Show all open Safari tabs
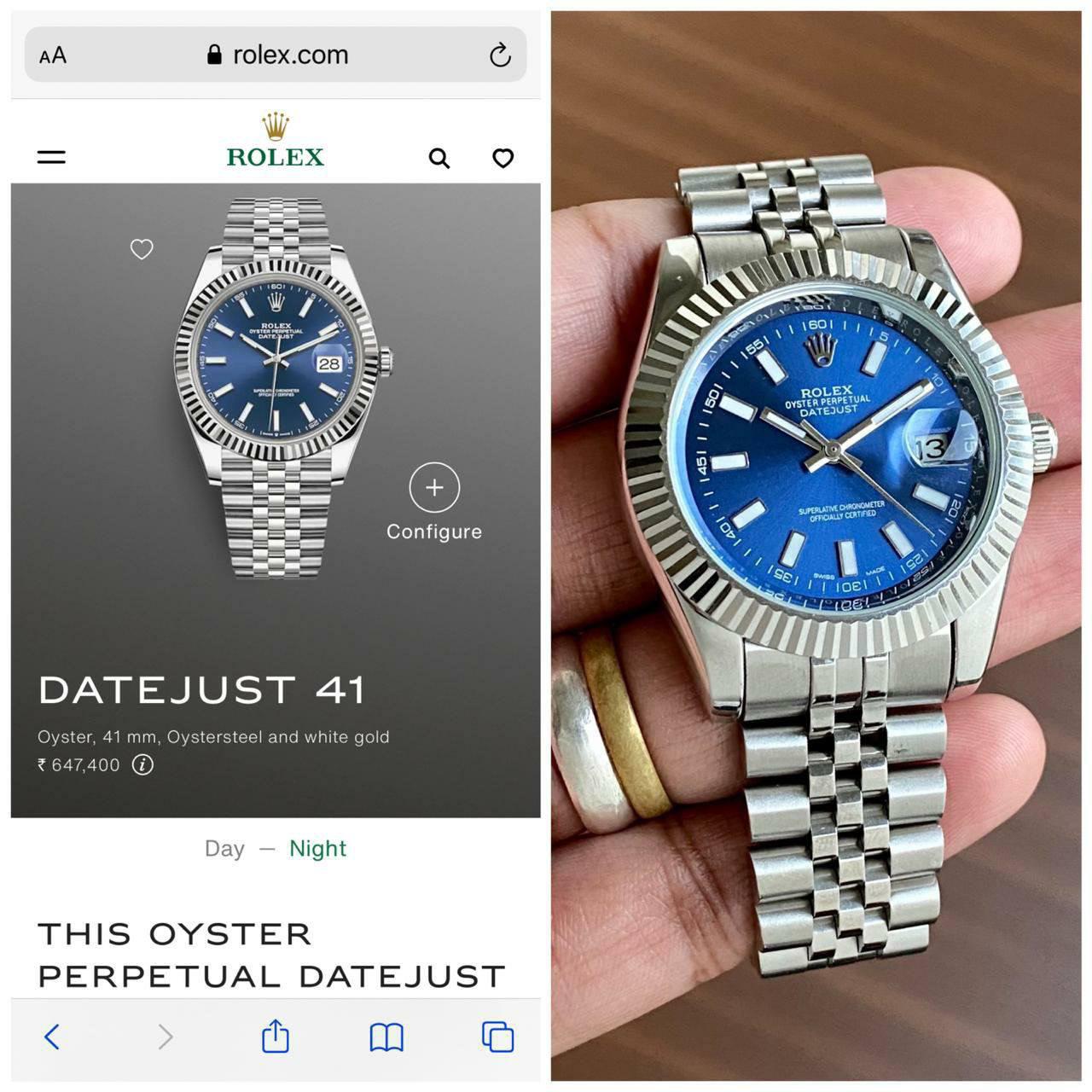 (498, 1037)
